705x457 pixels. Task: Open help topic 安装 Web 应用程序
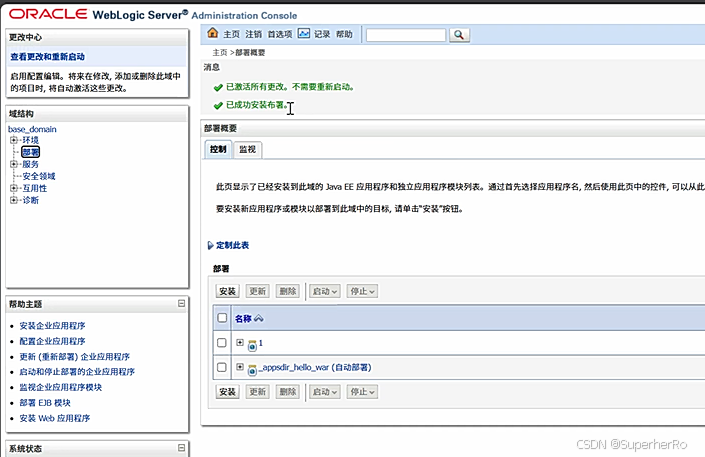(x=55, y=418)
